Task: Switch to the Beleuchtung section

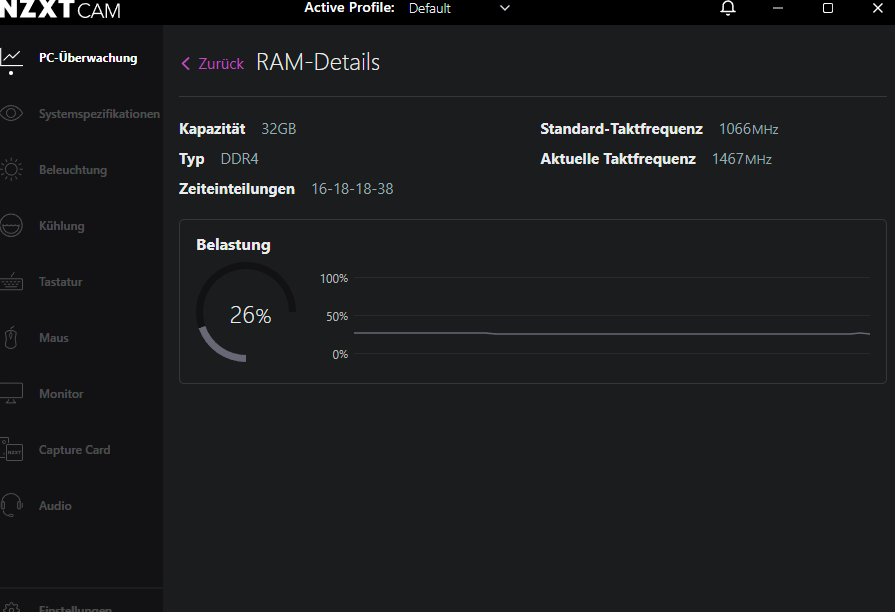Action: coord(73,170)
